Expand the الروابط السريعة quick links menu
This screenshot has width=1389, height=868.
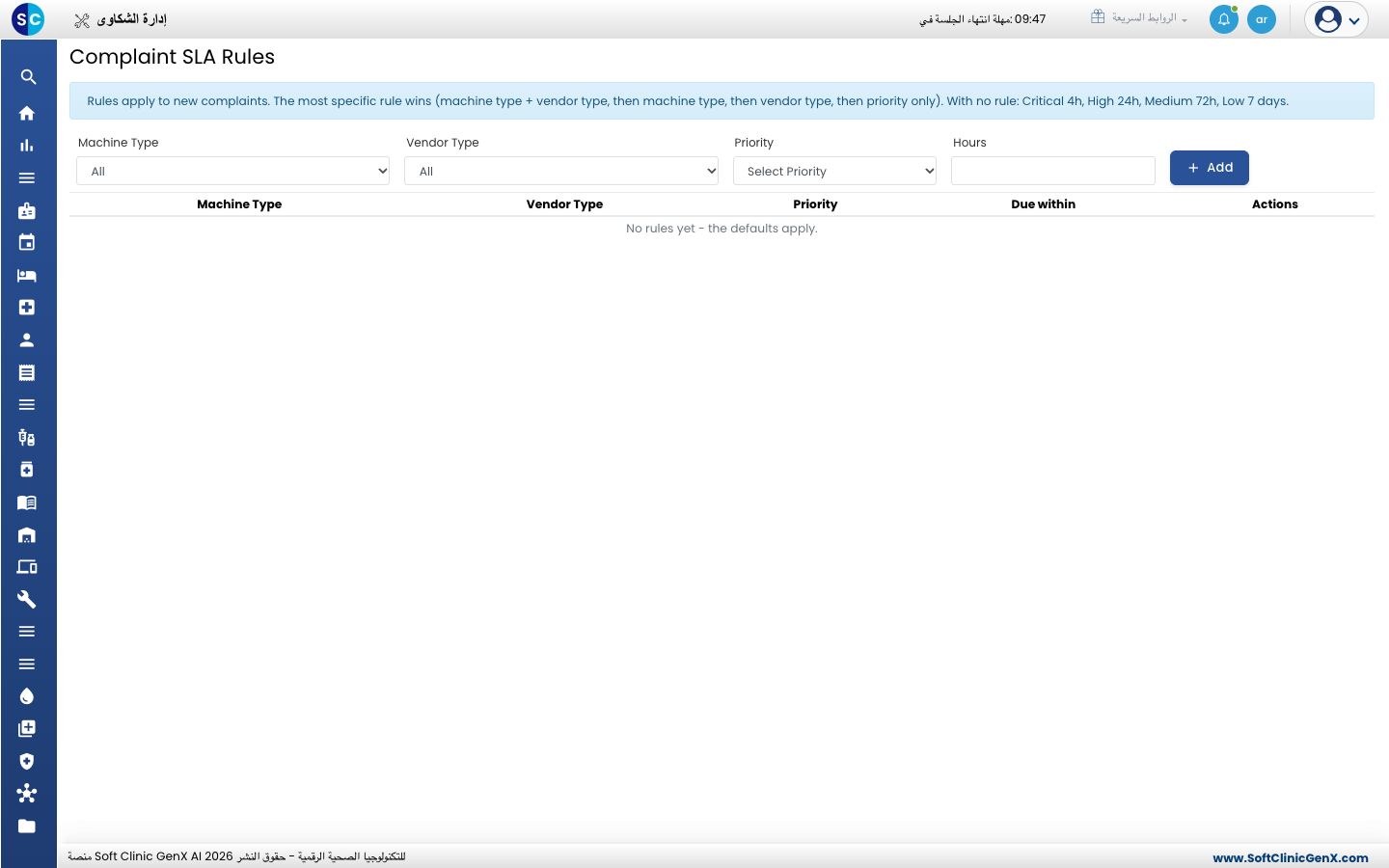[1139, 18]
